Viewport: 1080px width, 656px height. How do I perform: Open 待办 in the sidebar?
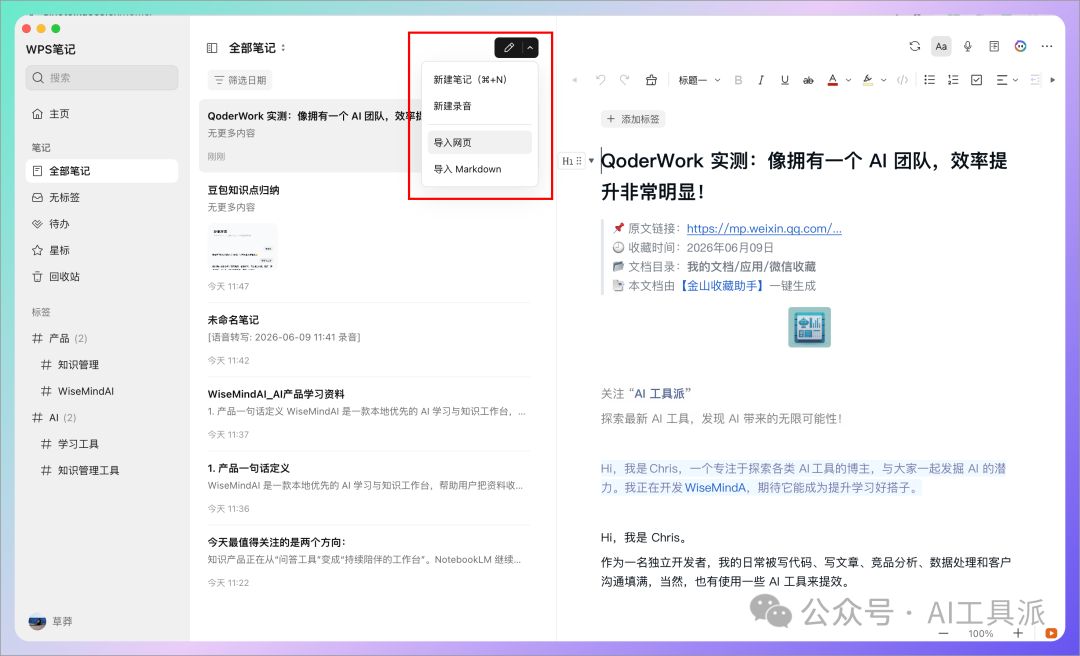pyautogui.click(x=102, y=224)
